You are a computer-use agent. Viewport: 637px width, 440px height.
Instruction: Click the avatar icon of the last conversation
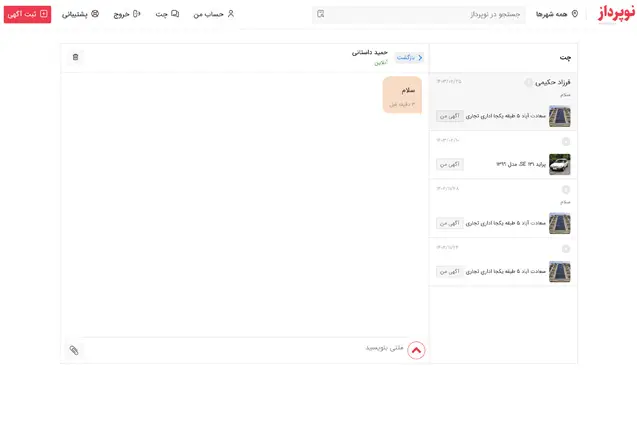click(566, 249)
